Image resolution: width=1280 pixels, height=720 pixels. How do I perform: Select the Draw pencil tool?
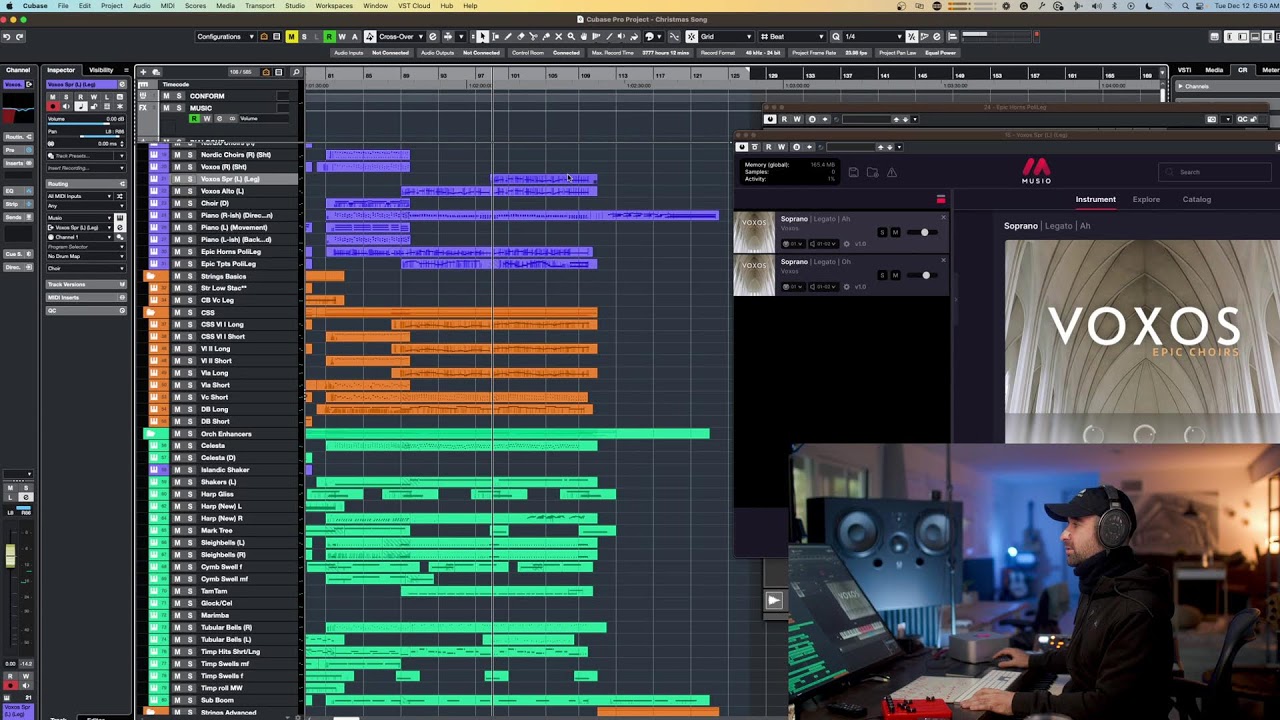[x=508, y=37]
